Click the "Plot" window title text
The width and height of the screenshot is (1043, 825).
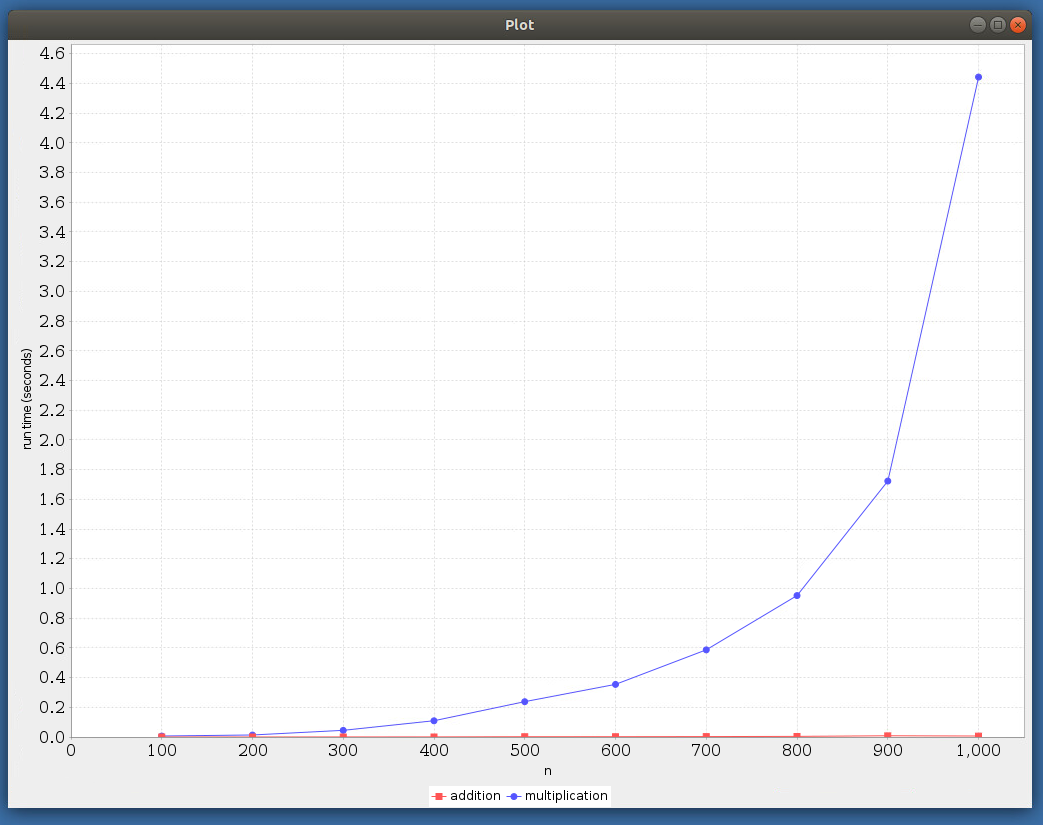[x=520, y=25]
